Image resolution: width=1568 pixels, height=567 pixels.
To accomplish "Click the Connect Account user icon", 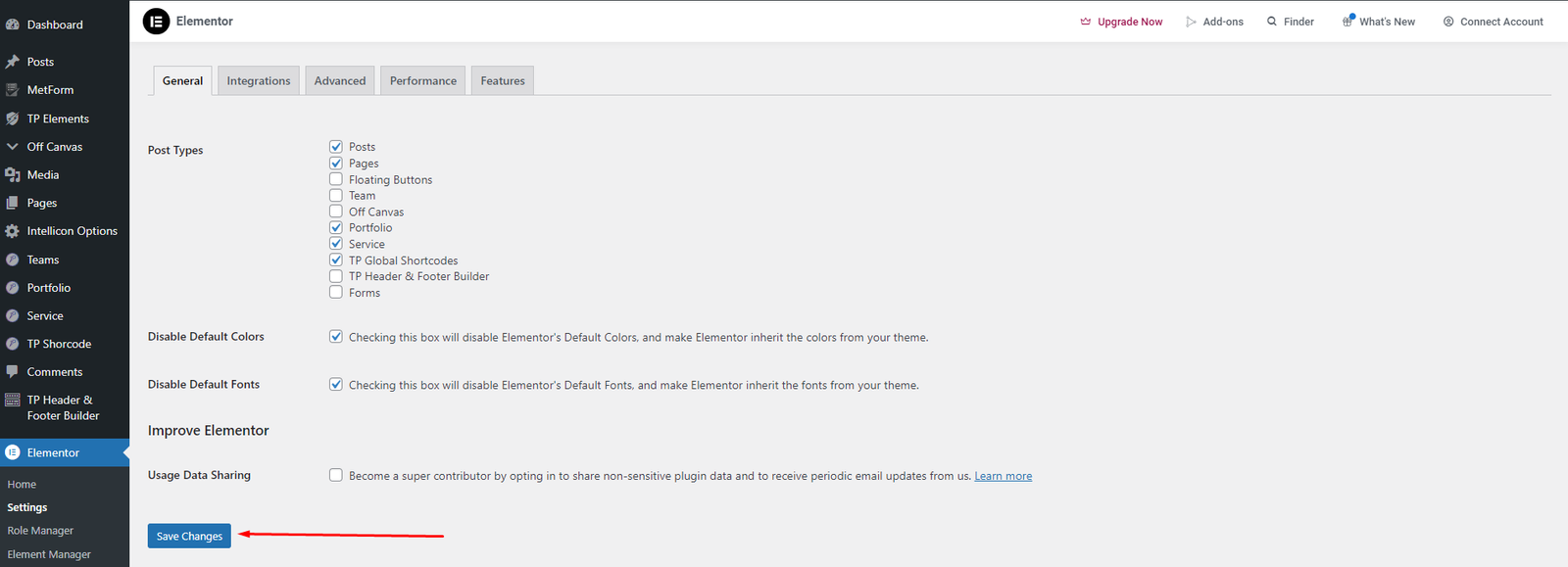I will [x=1448, y=22].
